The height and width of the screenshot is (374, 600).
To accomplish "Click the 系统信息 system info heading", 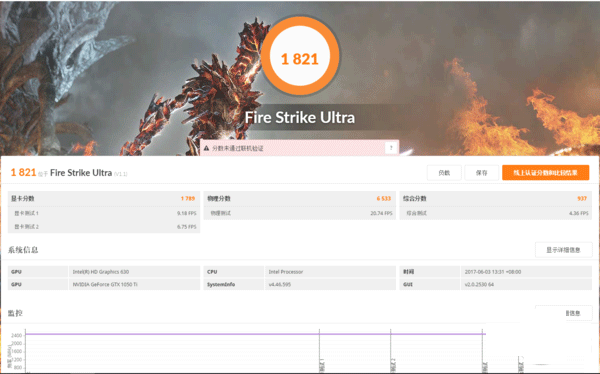I will (23, 250).
